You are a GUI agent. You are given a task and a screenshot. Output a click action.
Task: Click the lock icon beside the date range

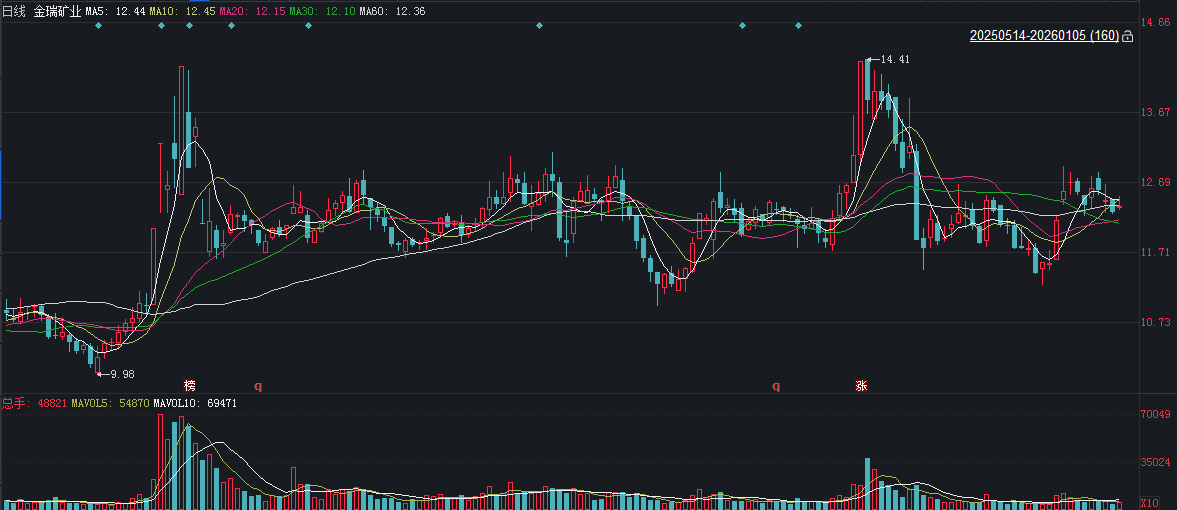coord(1128,36)
